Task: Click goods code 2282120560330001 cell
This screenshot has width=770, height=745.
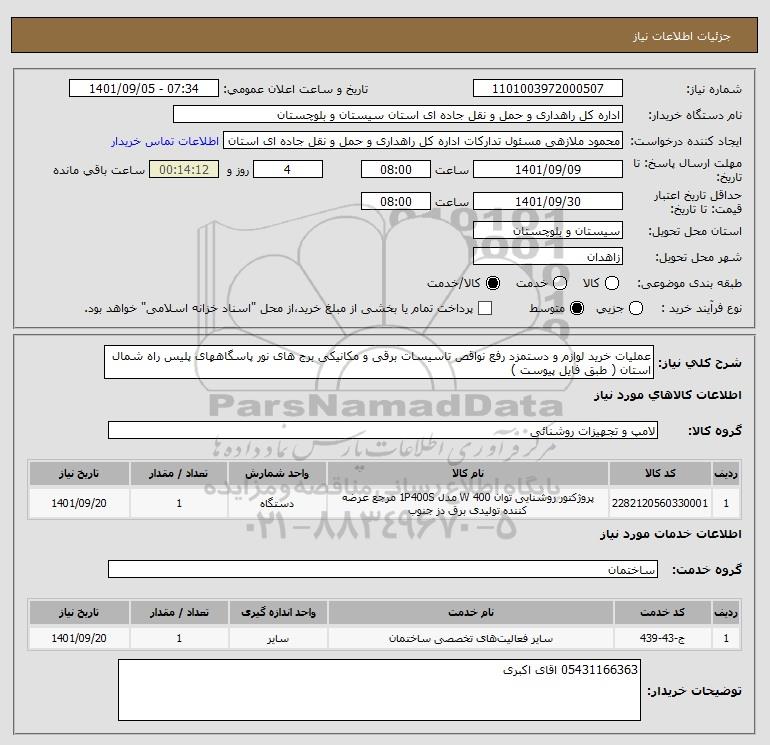Action: [660, 503]
